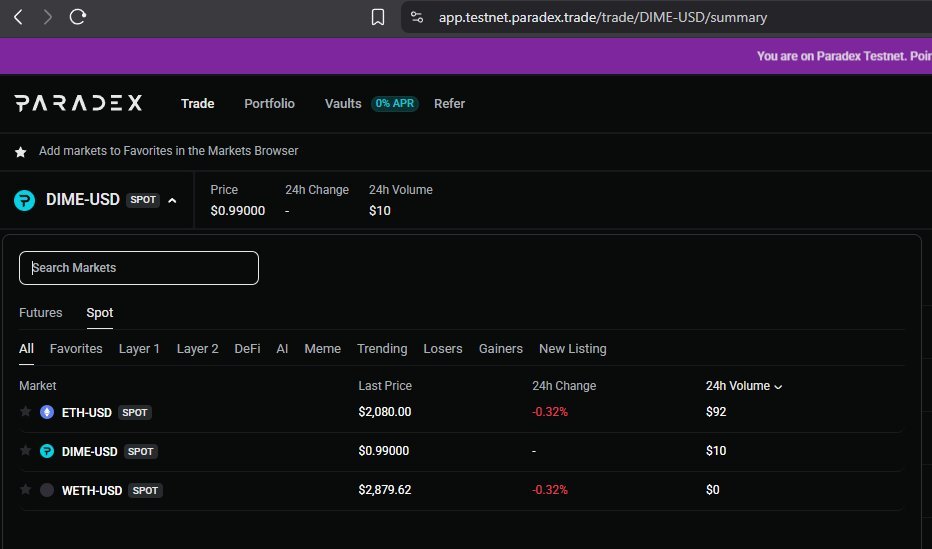Screen dimensions: 932x549
Task: Collapse the DIME-USD market selector chevron
Action: 172,201
